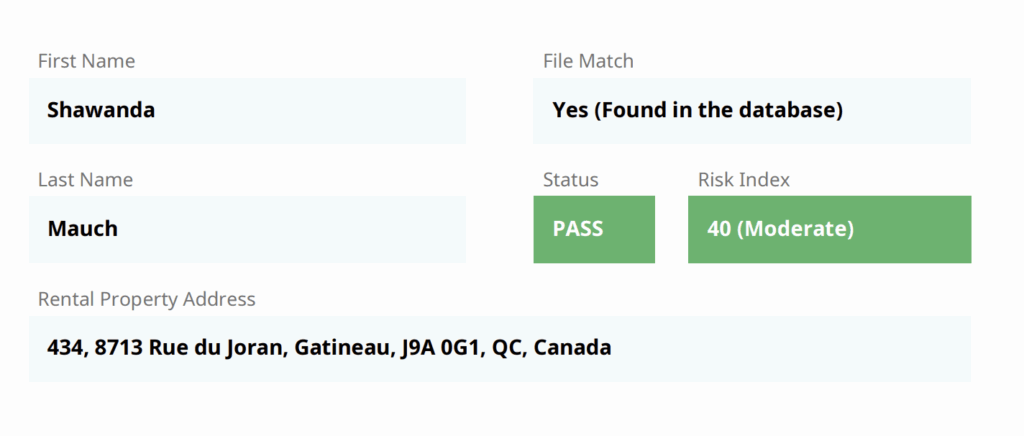Click the "Rental Property Address" label
This screenshot has height=436, width=1024.
tap(146, 299)
